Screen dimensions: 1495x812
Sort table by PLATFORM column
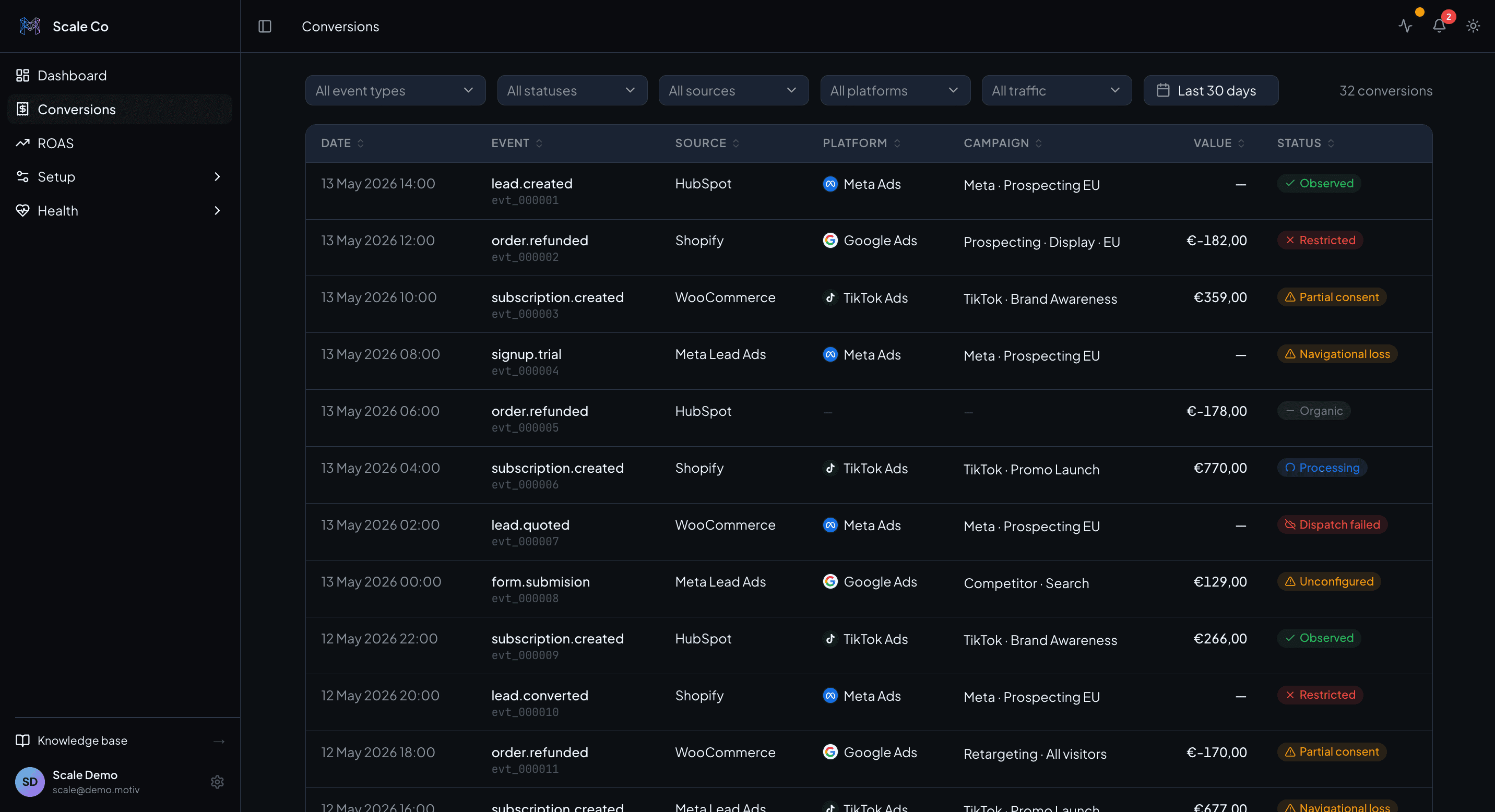click(x=861, y=144)
